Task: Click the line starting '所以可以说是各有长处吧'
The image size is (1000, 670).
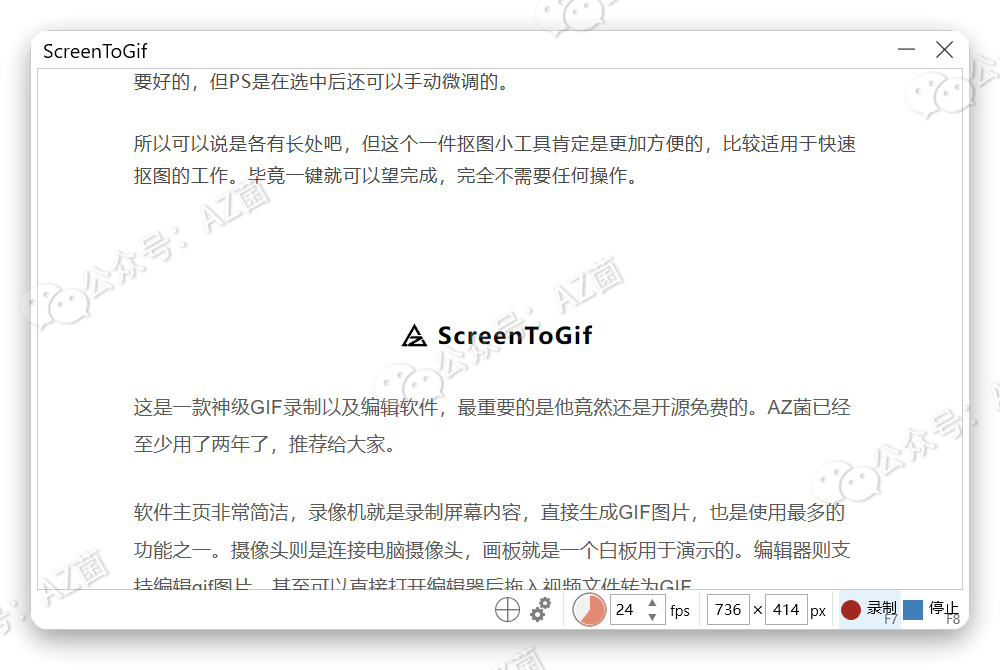Action: (494, 144)
